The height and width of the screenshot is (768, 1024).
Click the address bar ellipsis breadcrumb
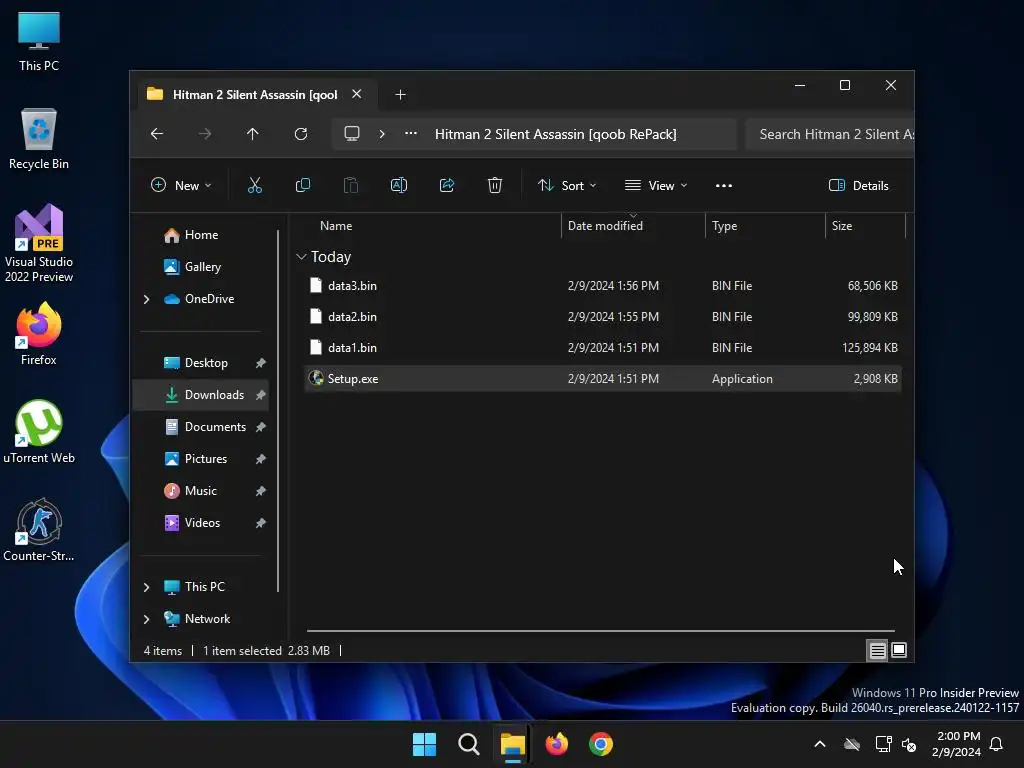coord(411,133)
